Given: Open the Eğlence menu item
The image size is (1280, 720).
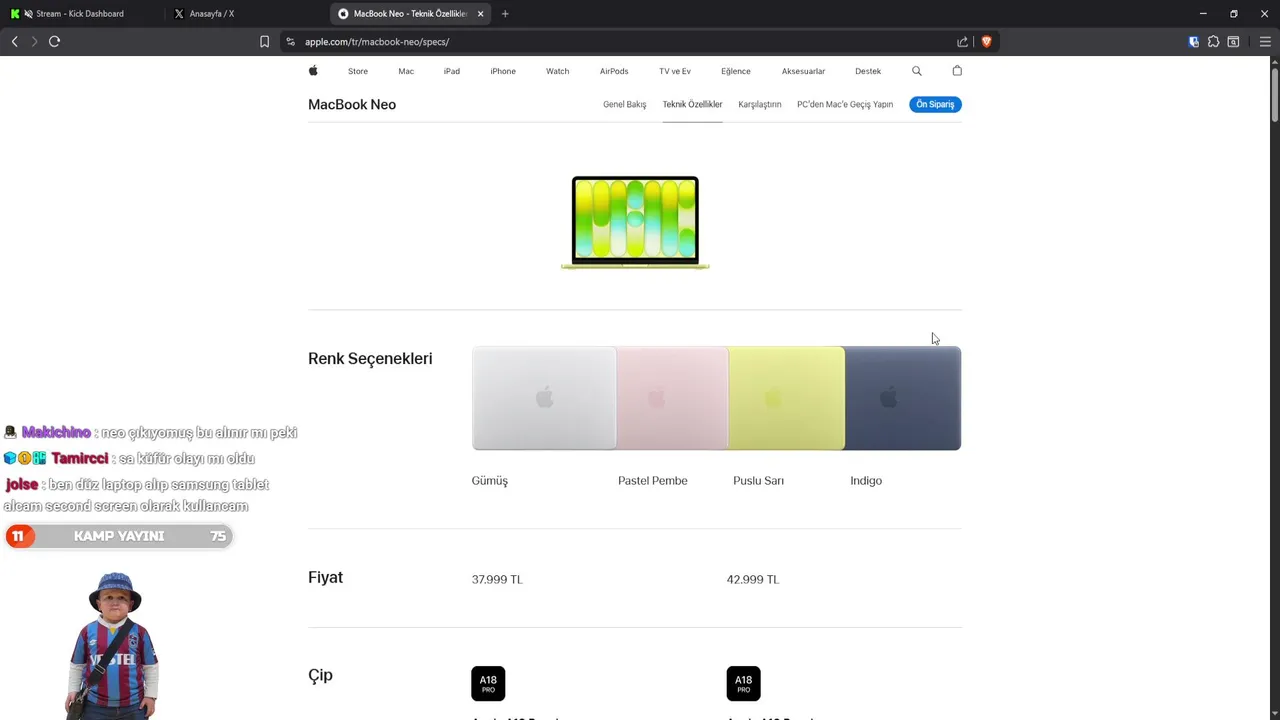Looking at the screenshot, I should pos(736,71).
